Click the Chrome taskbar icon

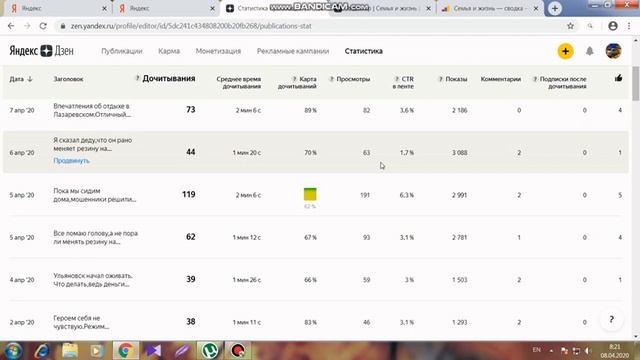pos(126,351)
